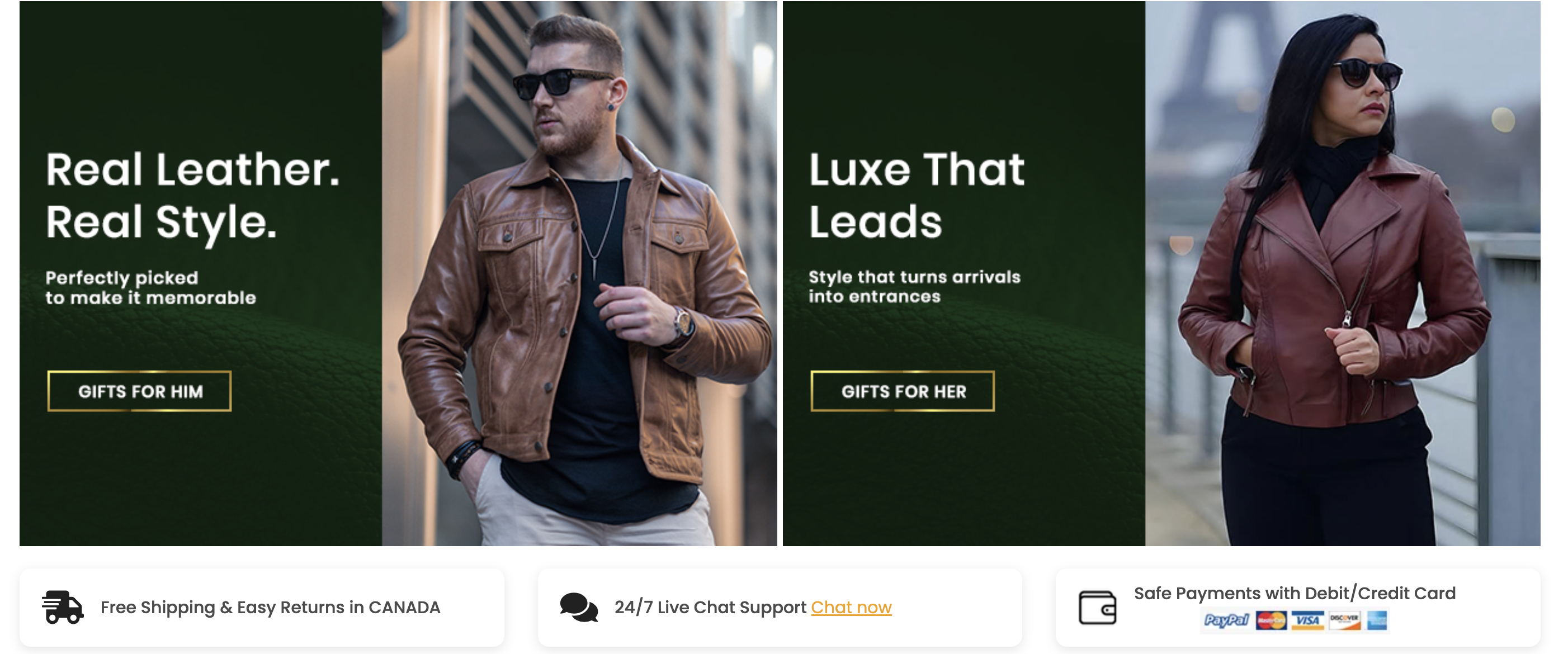The height and width of the screenshot is (654, 1568).
Task: Click the VISA card logo
Action: click(1307, 620)
